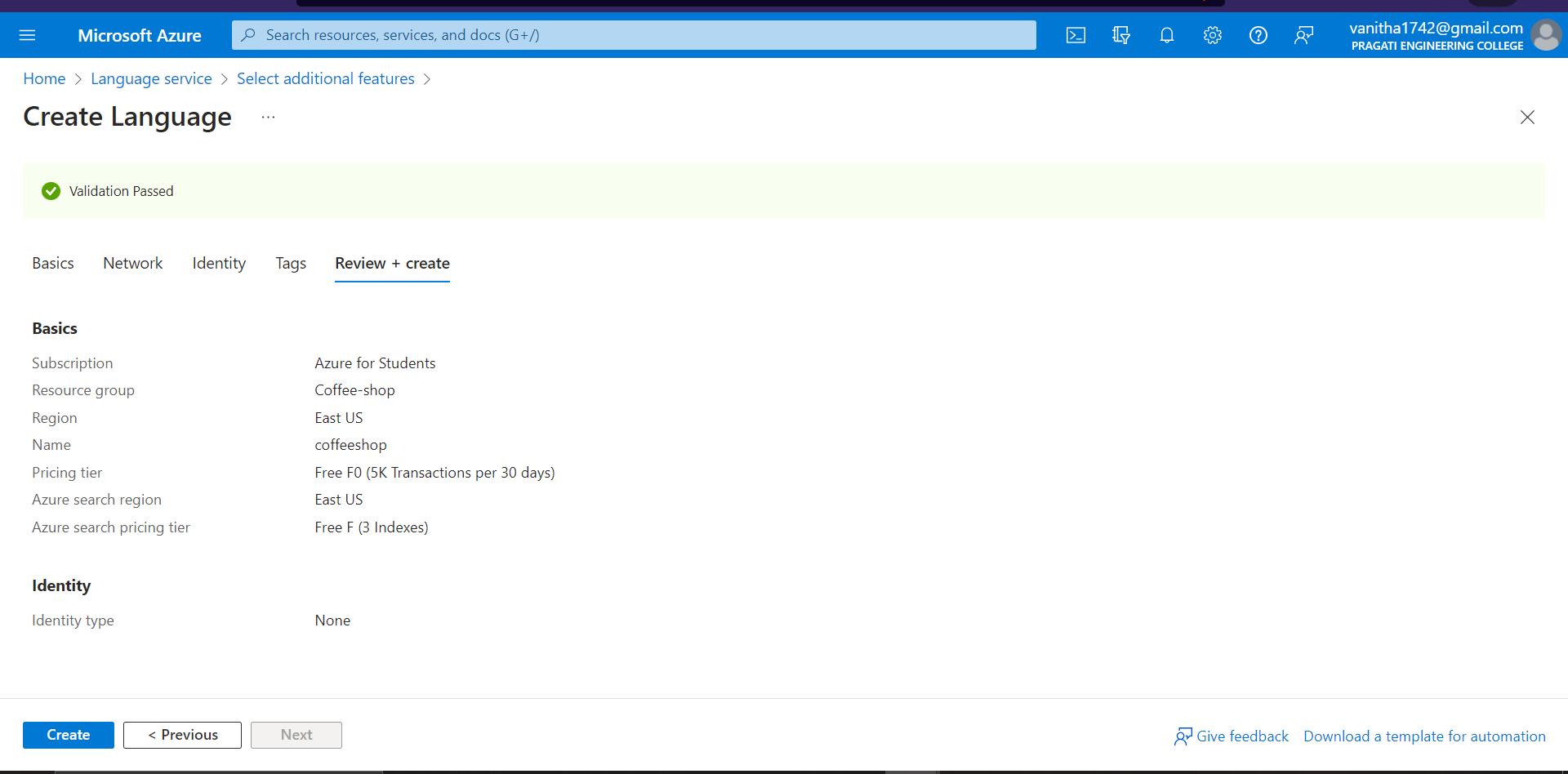
Task: Click the disabled Next button
Action: coord(296,735)
